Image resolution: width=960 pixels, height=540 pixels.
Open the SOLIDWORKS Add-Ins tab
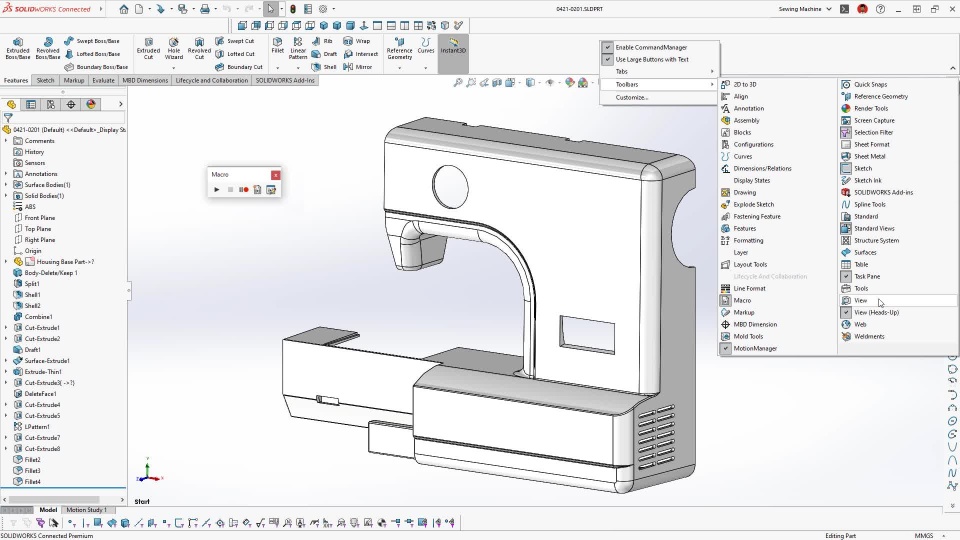pyautogui.click(x=285, y=80)
